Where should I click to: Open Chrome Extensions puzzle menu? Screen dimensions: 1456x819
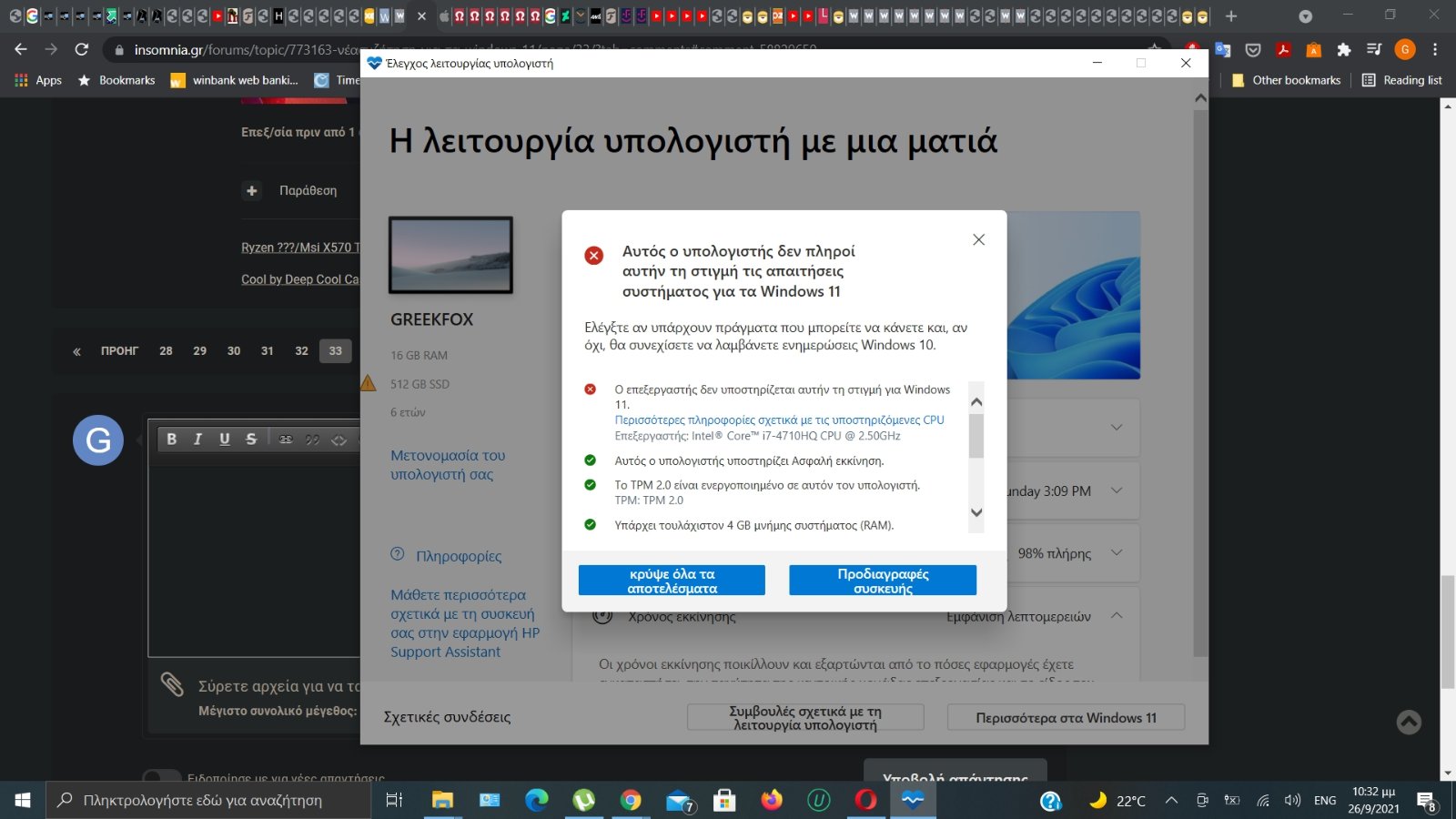point(1344,49)
